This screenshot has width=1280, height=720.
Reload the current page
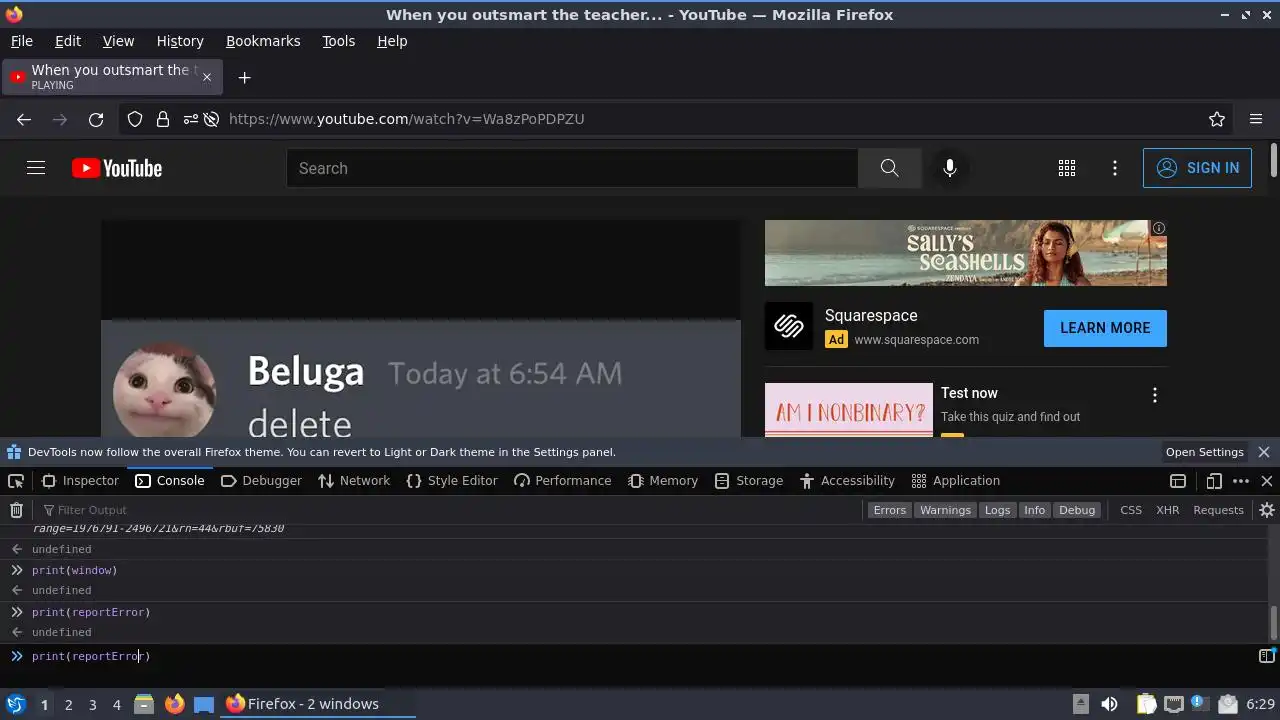(x=96, y=119)
